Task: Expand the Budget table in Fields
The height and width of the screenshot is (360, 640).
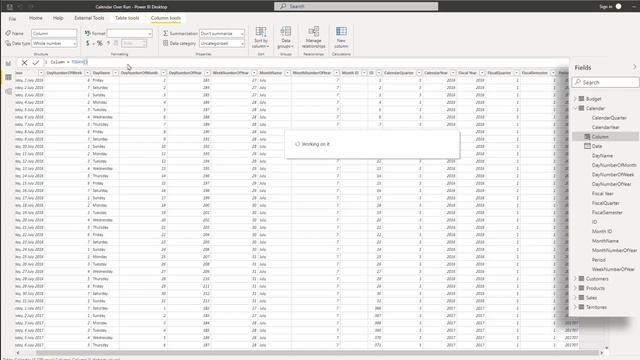Action: (575, 99)
